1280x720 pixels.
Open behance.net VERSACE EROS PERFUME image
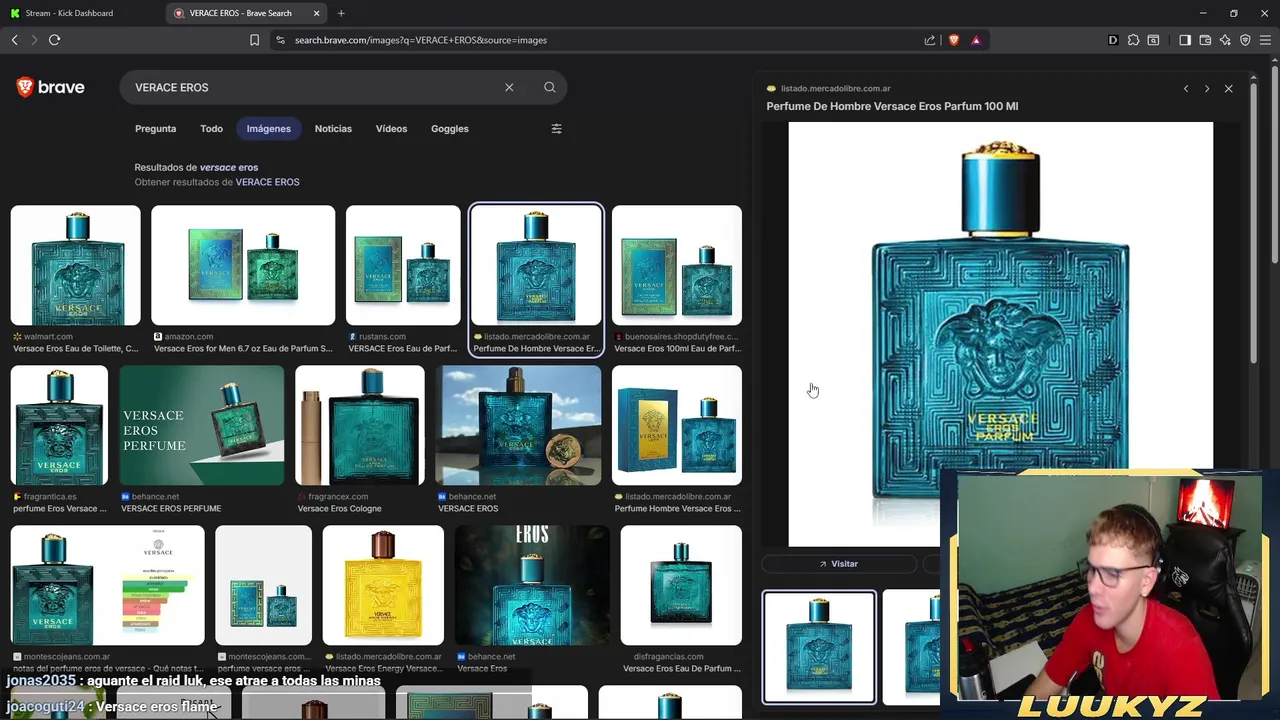pyautogui.click(x=202, y=425)
